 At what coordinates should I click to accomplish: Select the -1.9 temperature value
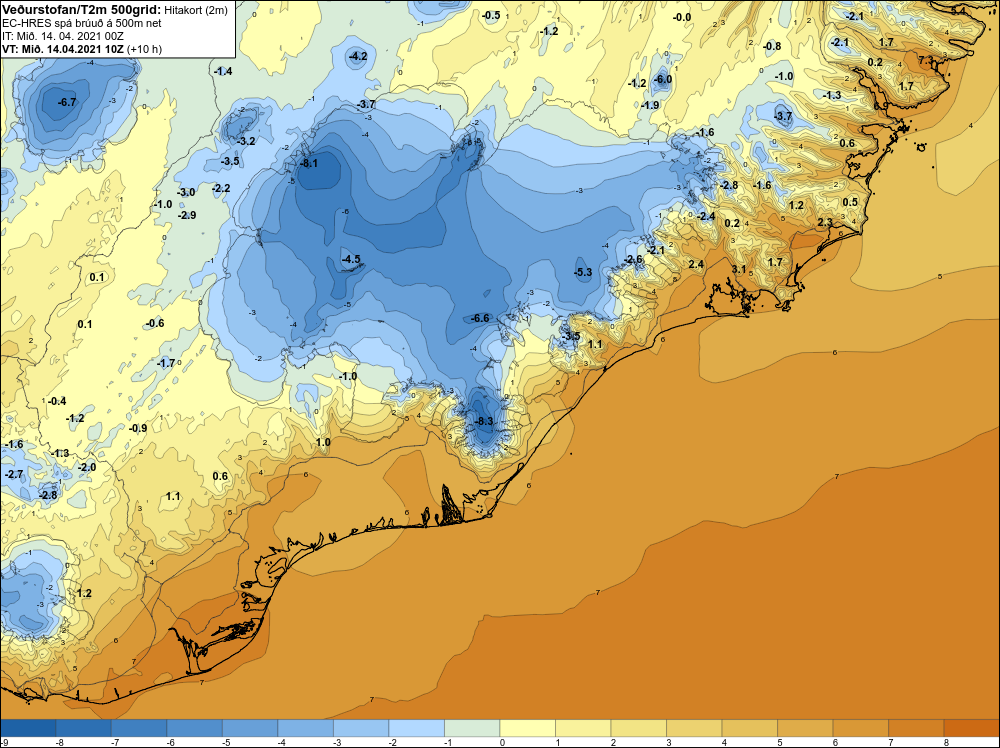pos(650,105)
